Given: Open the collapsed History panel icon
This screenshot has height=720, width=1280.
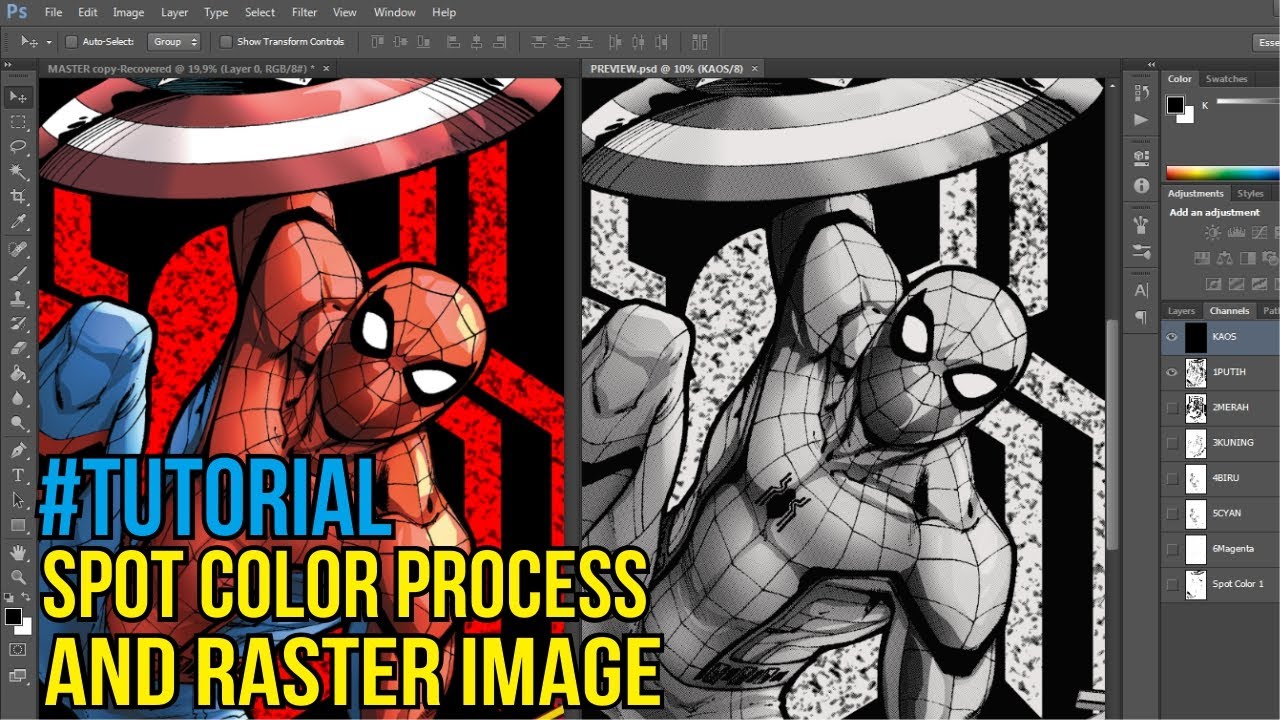Looking at the screenshot, I should pyautogui.click(x=1141, y=93).
